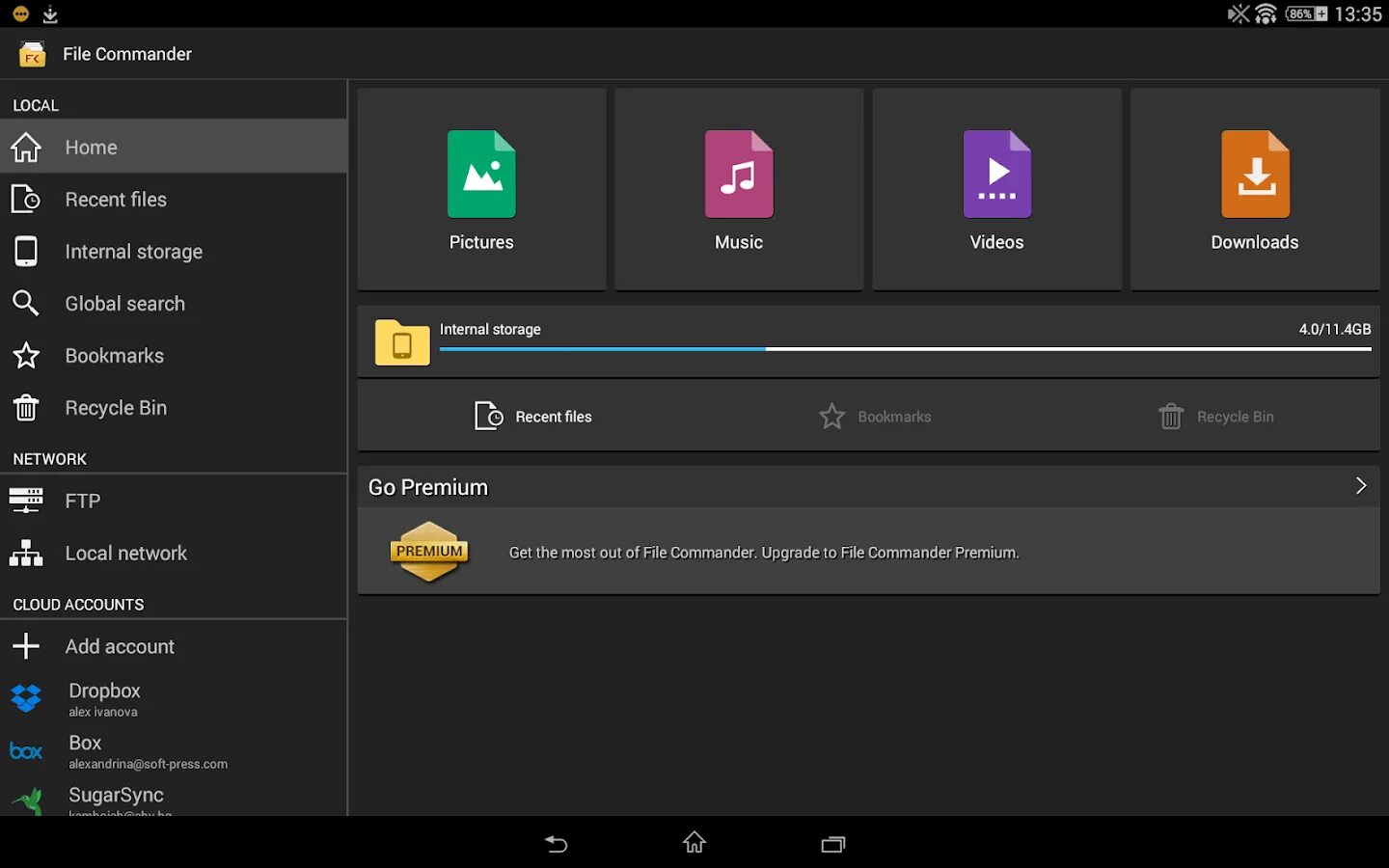Screen dimensions: 1389x868
Task: Open the Videos category tile
Action: pyautogui.click(x=996, y=189)
